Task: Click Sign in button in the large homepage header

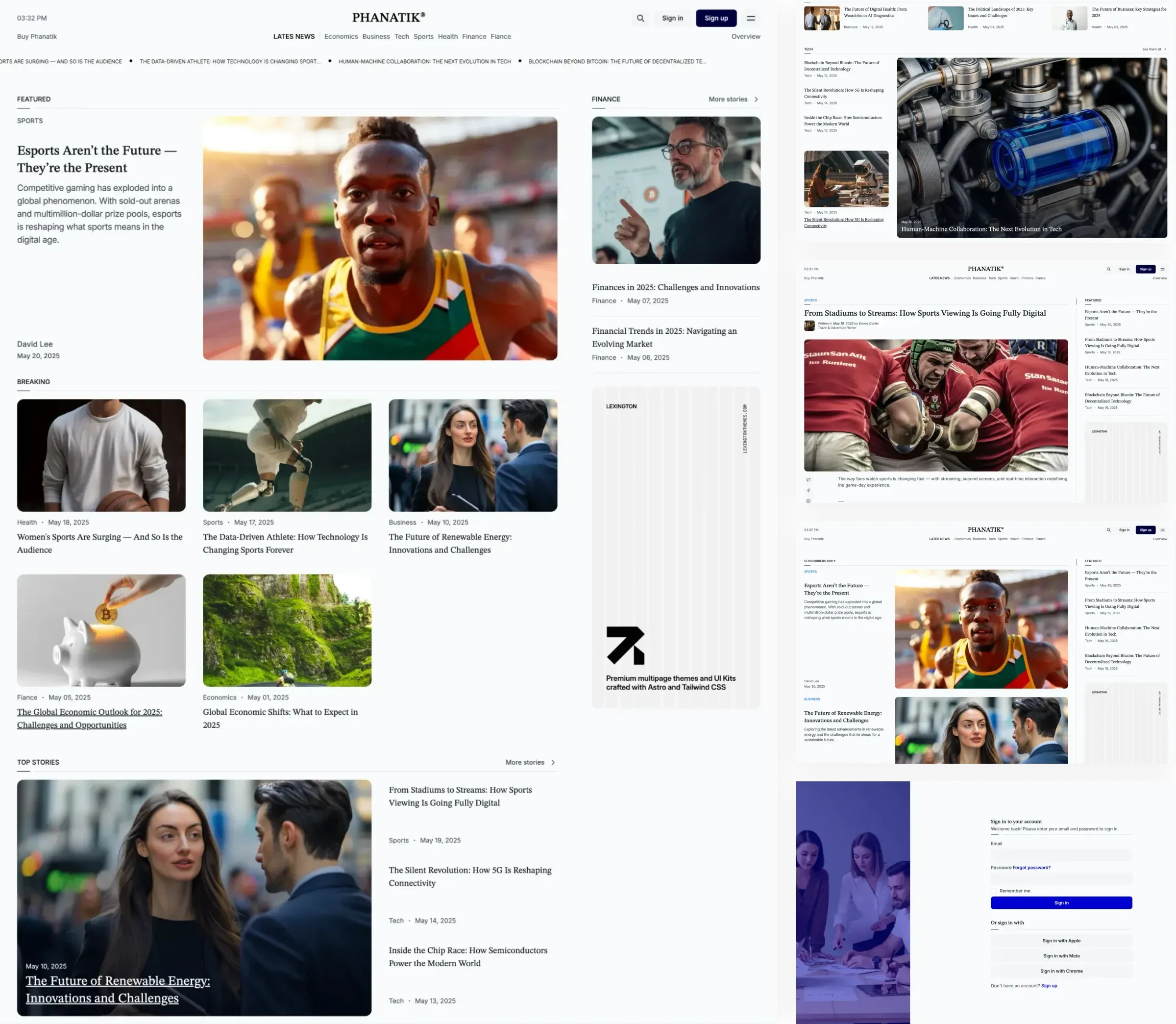Action: click(x=672, y=18)
